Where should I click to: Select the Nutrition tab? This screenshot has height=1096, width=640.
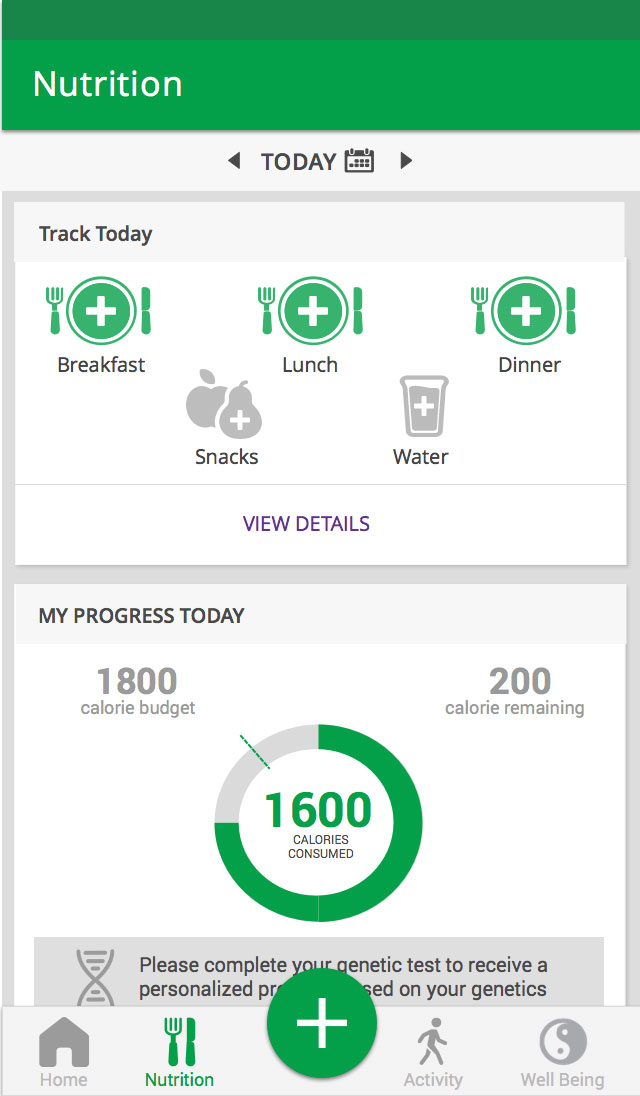(180, 1054)
